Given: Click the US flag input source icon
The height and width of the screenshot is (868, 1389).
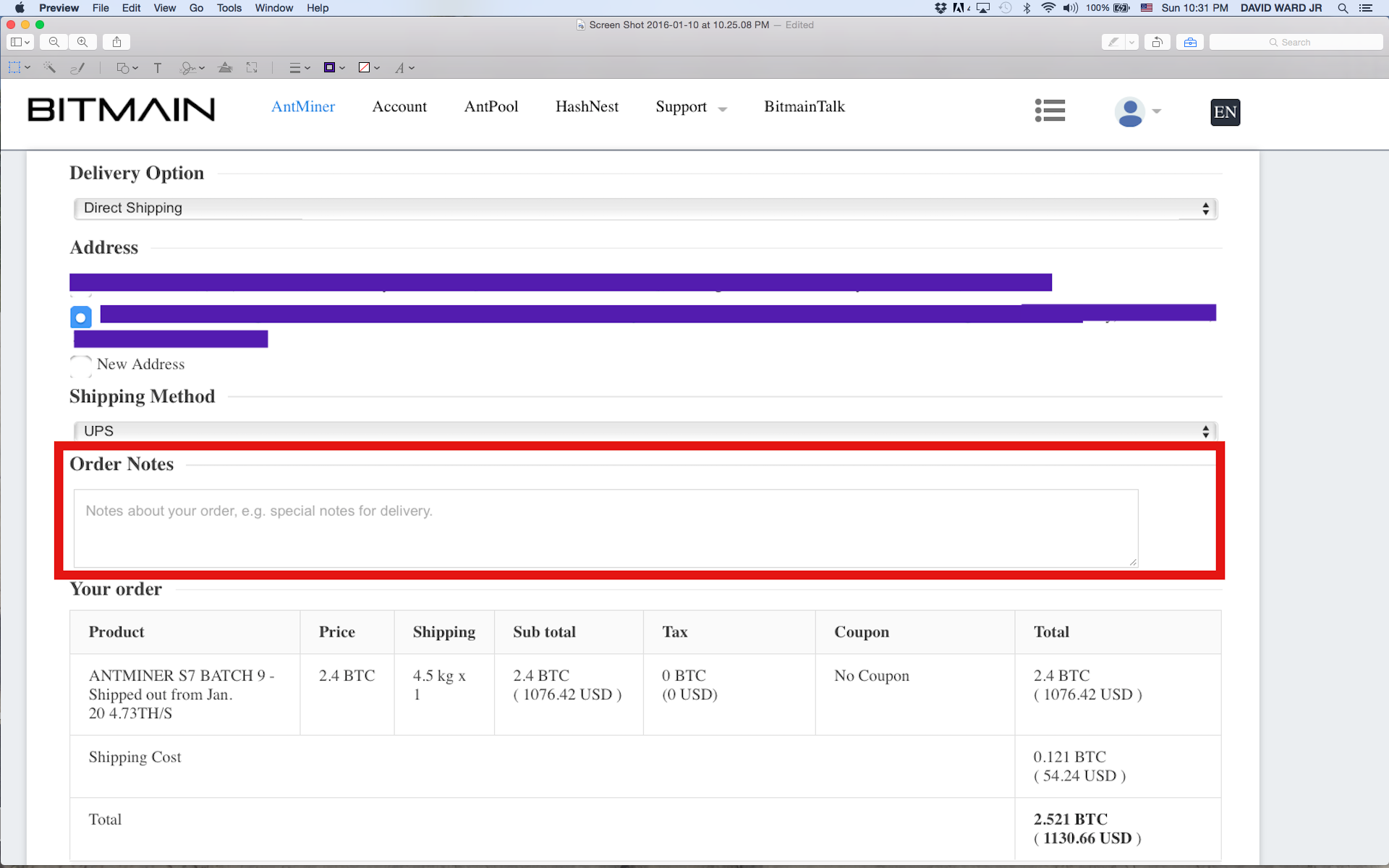Looking at the screenshot, I should 1147,8.
